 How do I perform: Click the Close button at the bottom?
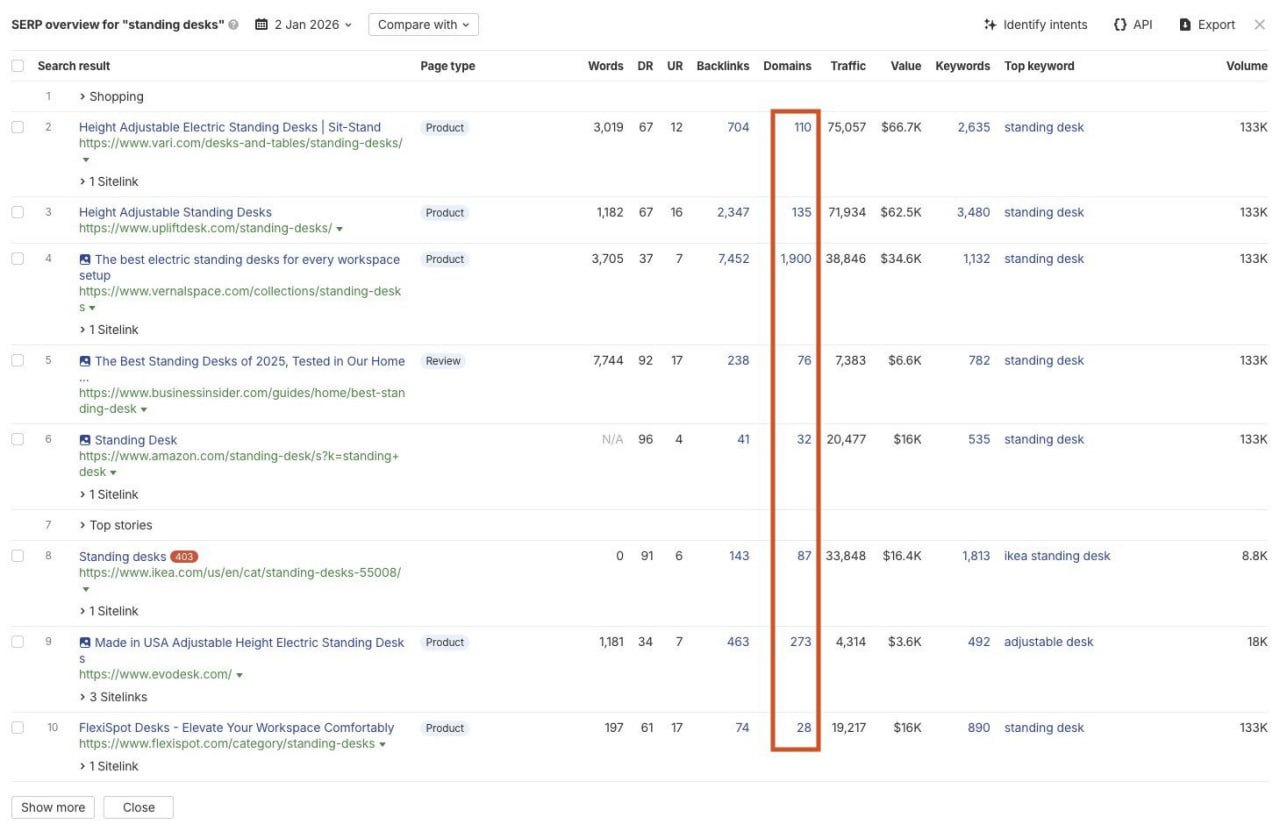[138, 807]
